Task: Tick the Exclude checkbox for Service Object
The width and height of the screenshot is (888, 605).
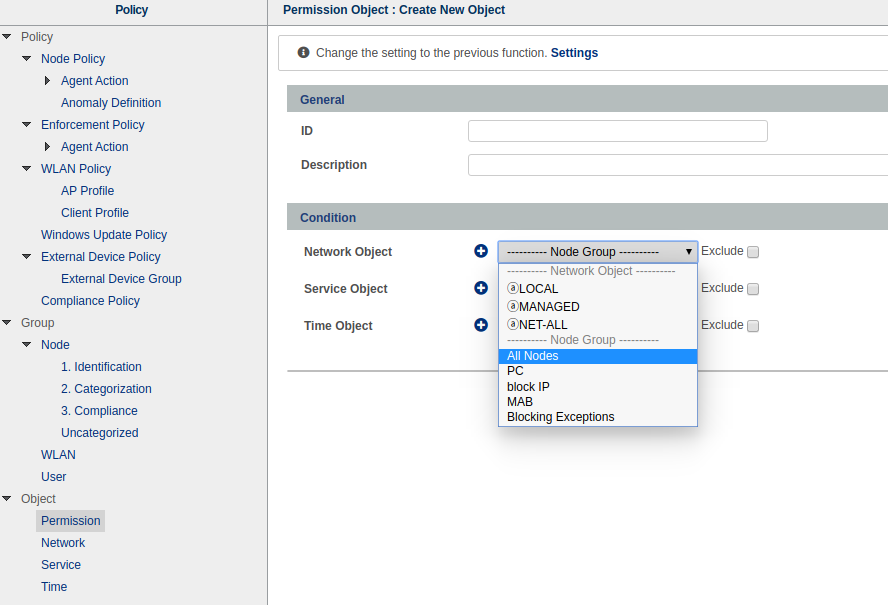Action: tap(753, 289)
